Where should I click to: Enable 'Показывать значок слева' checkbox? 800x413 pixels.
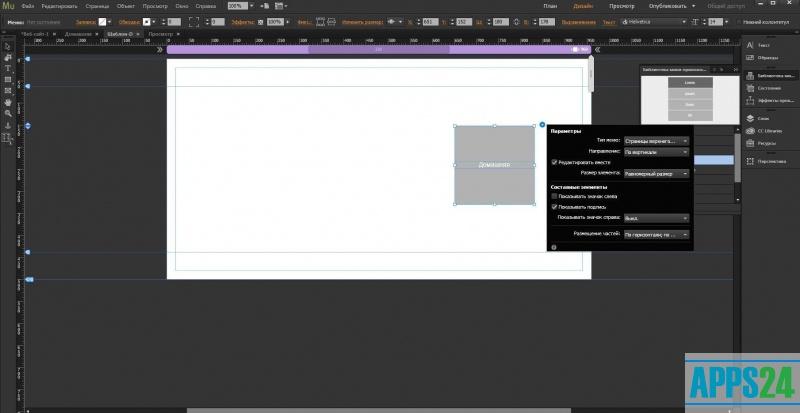(555, 196)
